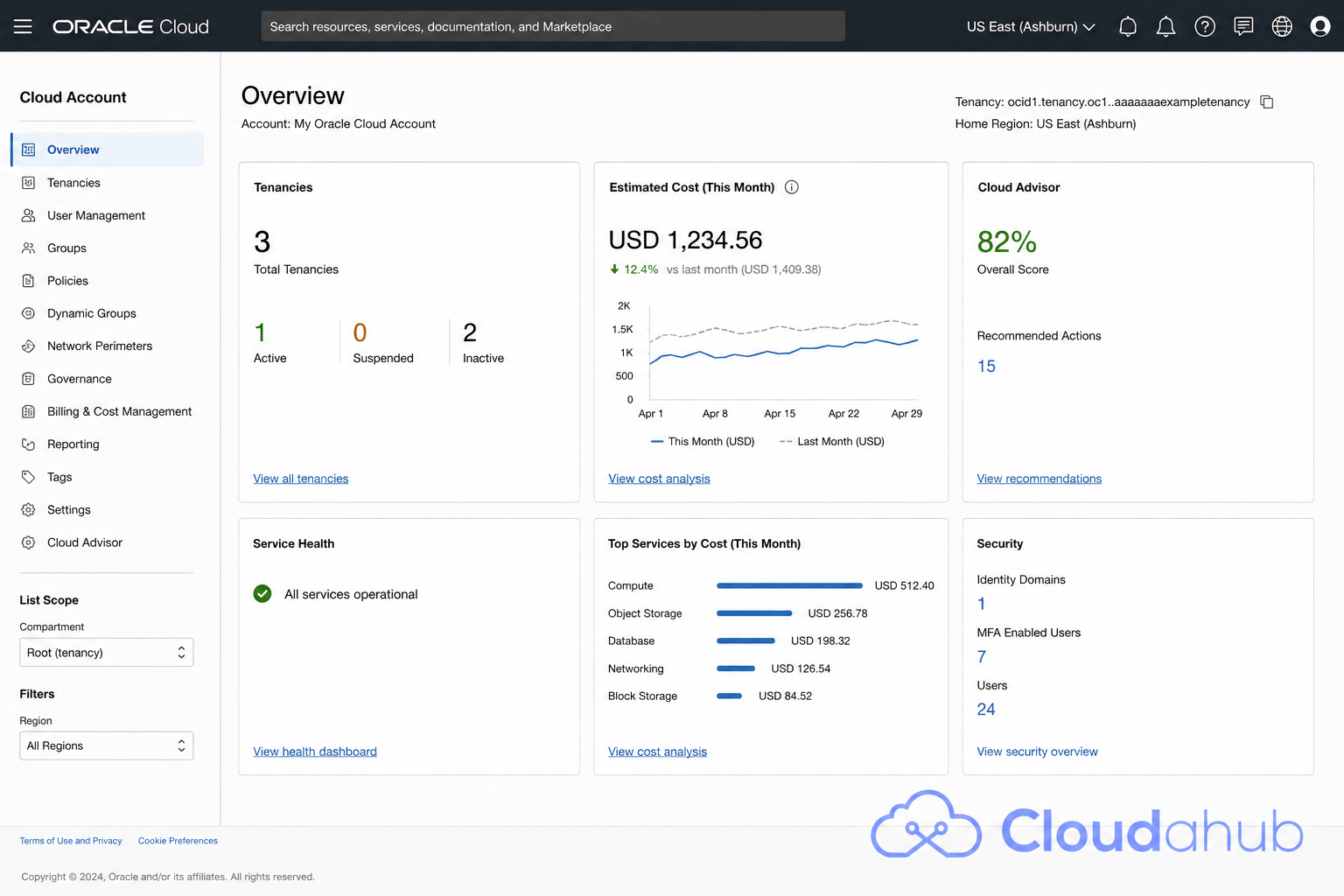The height and width of the screenshot is (896, 1344).
Task: Open the Region All Regions dropdown
Action: click(107, 745)
